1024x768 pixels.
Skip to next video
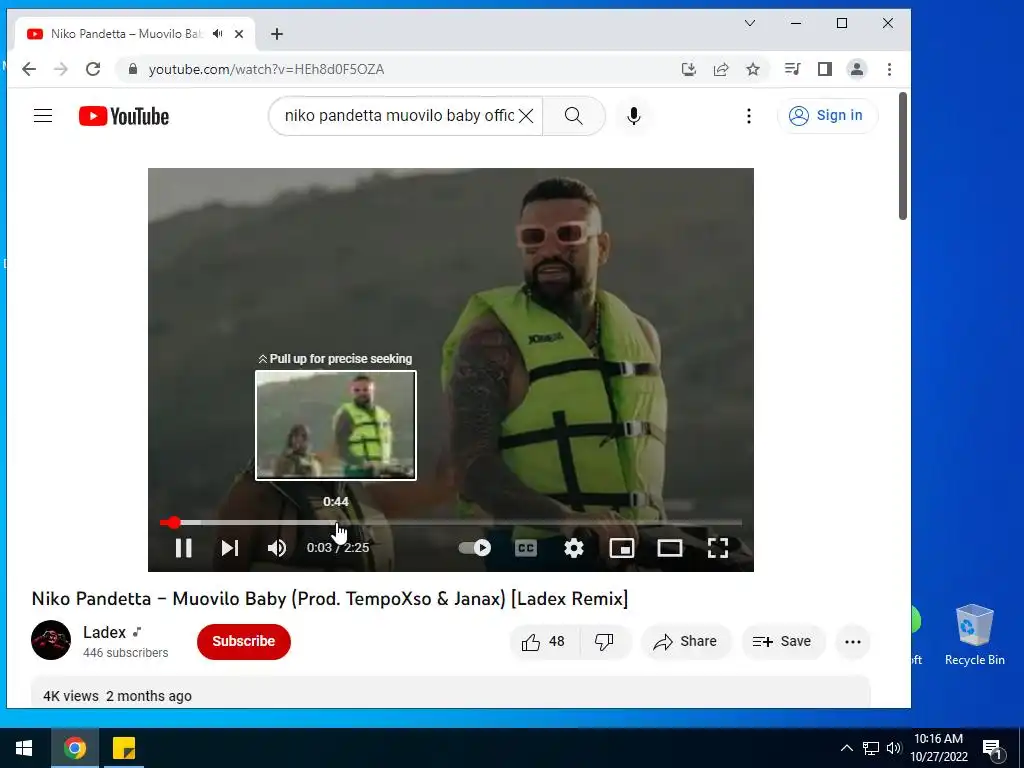[x=229, y=548]
